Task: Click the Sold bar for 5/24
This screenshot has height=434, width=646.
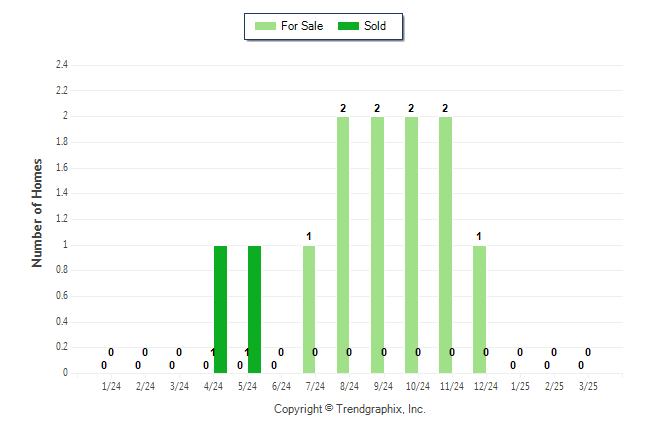Action: (254, 310)
